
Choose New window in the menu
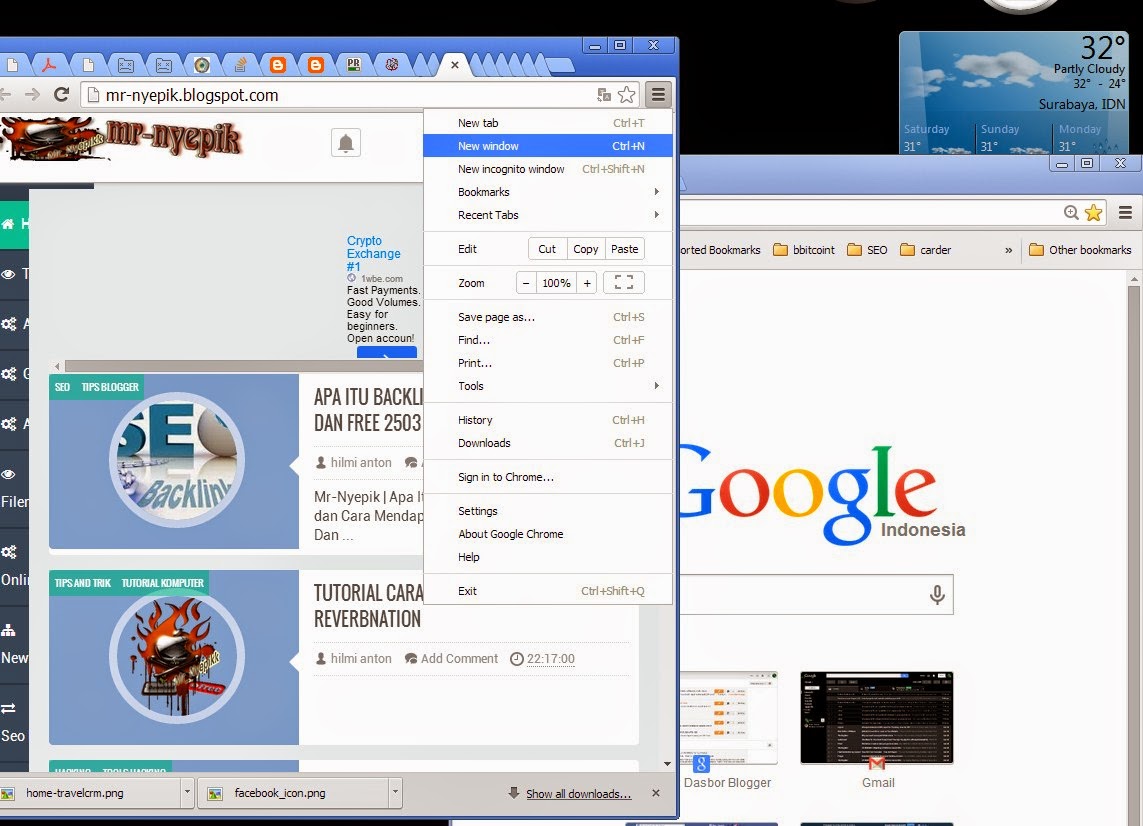pyautogui.click(x=547, y=146)
